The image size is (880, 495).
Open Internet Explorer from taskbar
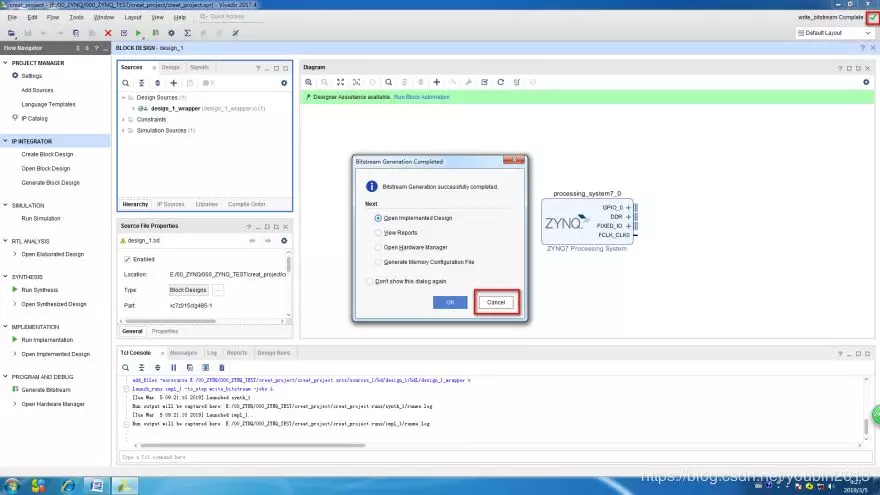point(68,486)
